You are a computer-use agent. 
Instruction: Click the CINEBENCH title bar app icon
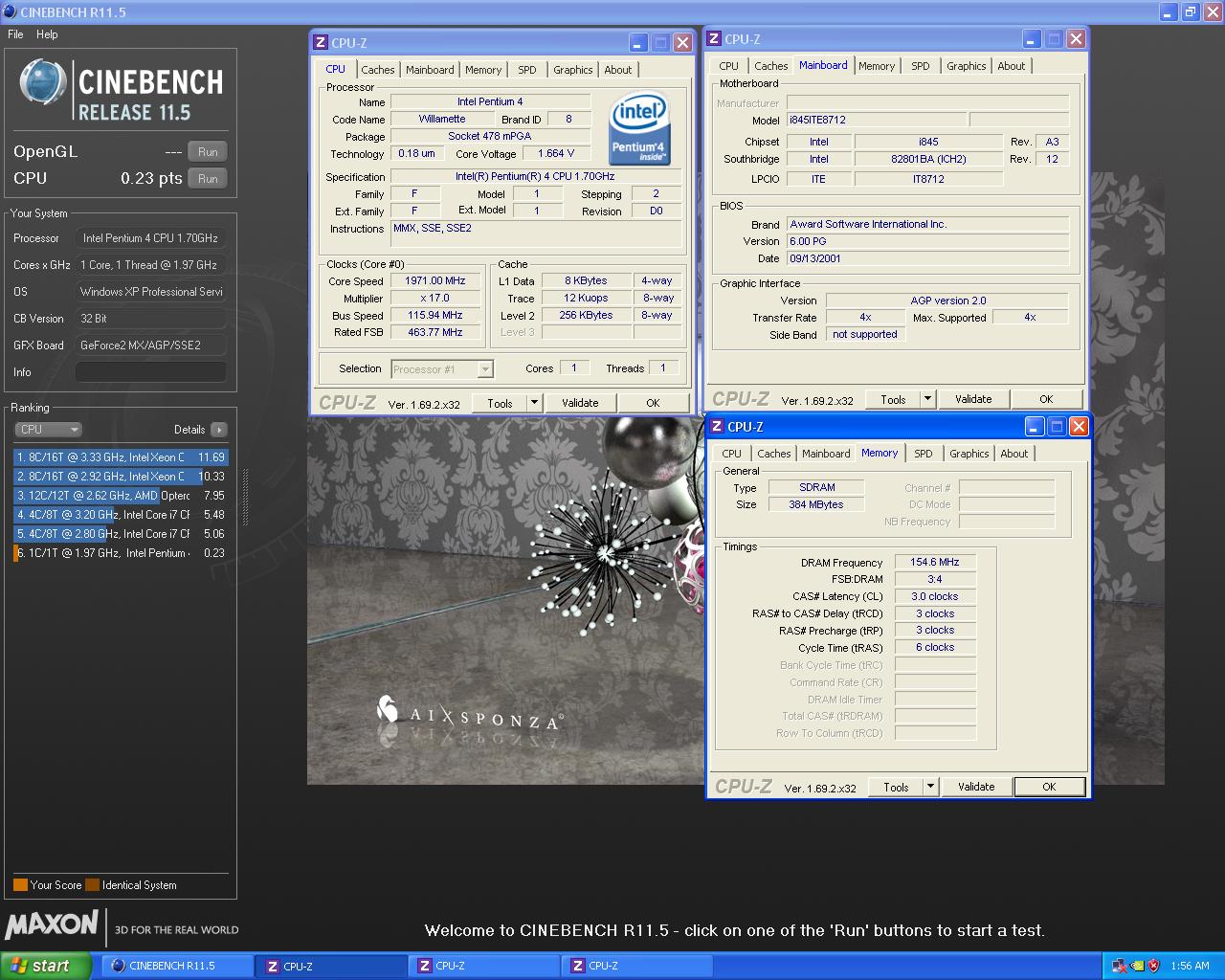pyautogui.click(x=11, y=11)
